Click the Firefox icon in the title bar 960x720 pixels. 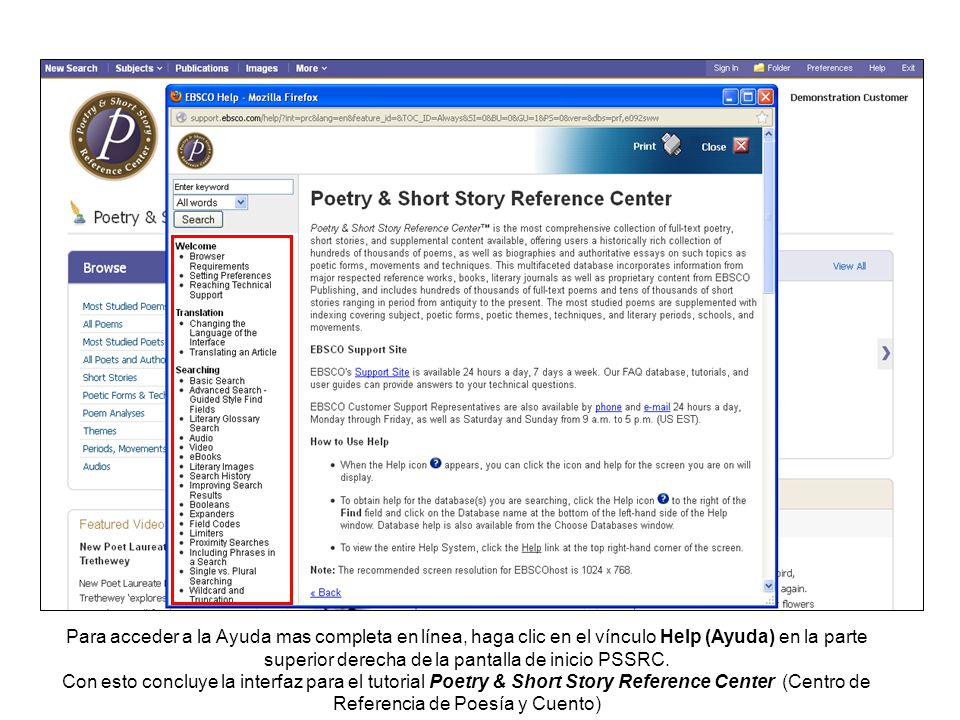[x=176, y=97]
